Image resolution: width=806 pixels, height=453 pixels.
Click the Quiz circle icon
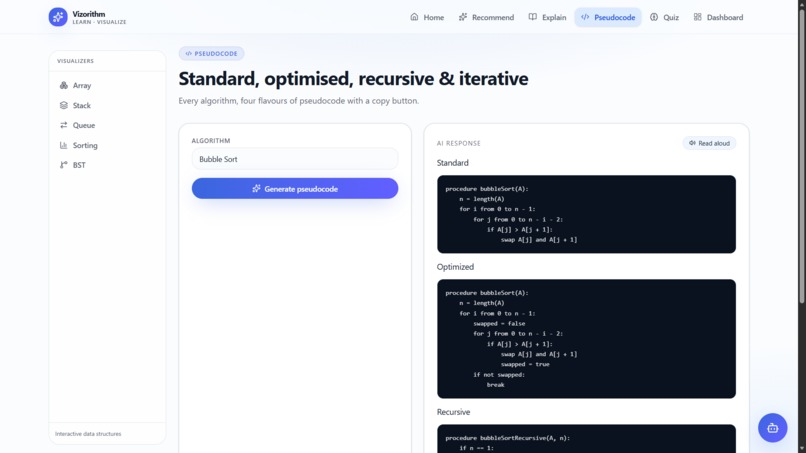point(654,17)
